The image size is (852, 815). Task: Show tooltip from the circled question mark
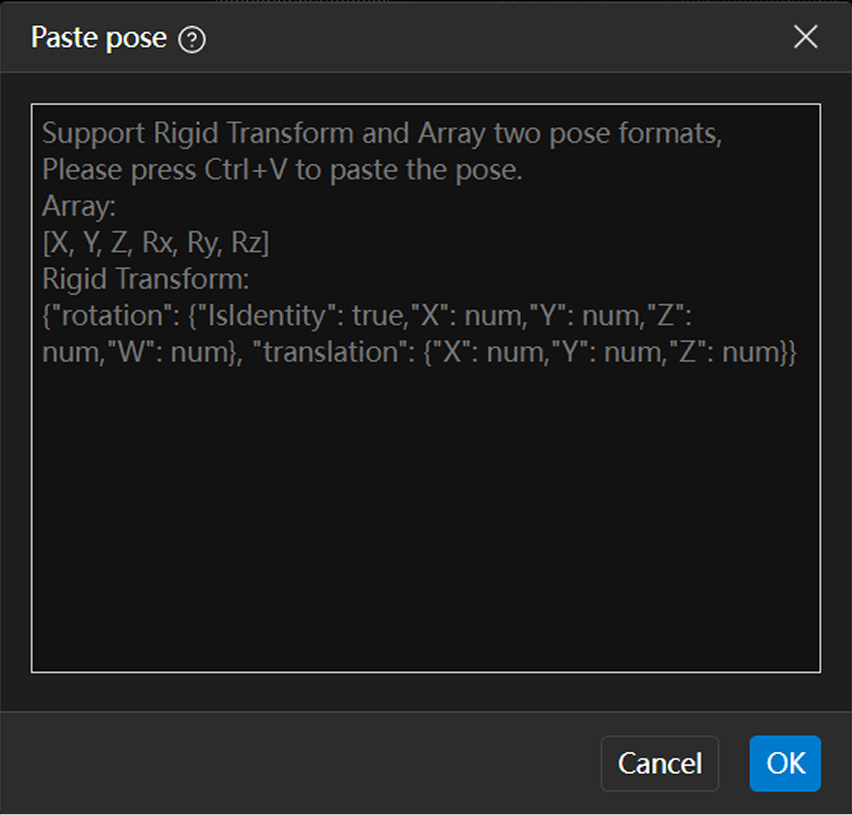pyautogui.click(x=192, y=39)
